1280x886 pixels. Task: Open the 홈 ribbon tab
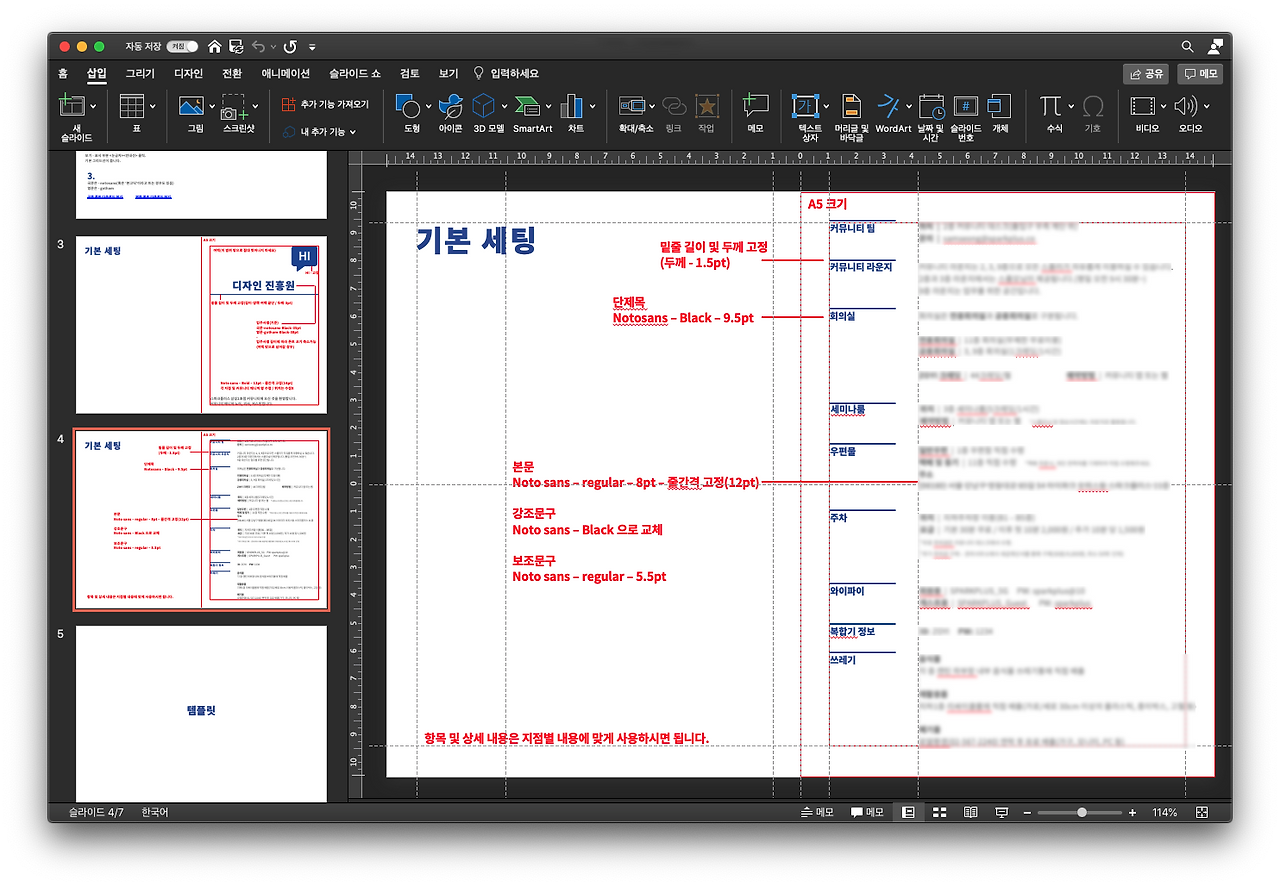coord(63,74)
